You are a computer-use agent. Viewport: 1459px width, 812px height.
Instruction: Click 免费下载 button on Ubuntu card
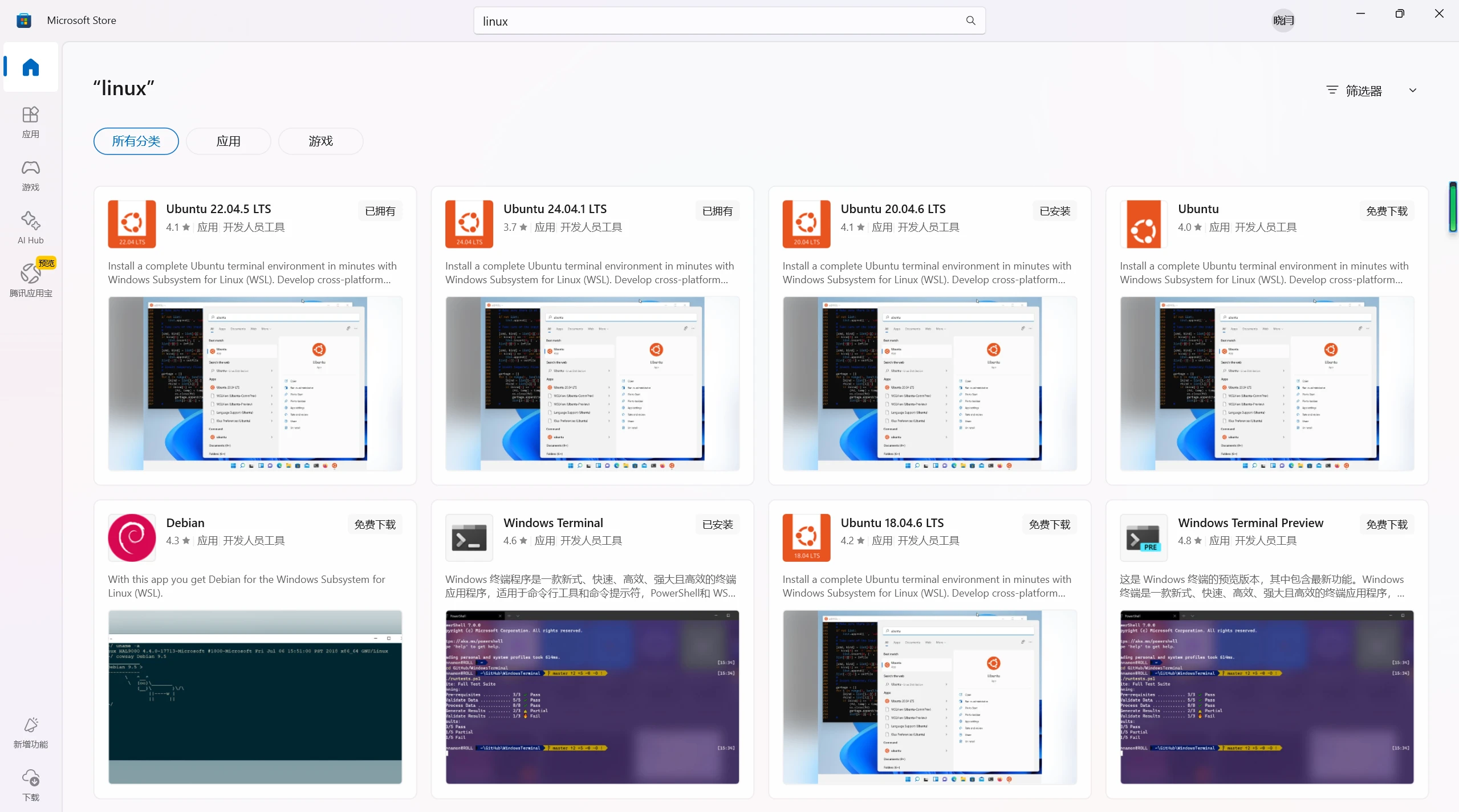(x=1387, y=211)
